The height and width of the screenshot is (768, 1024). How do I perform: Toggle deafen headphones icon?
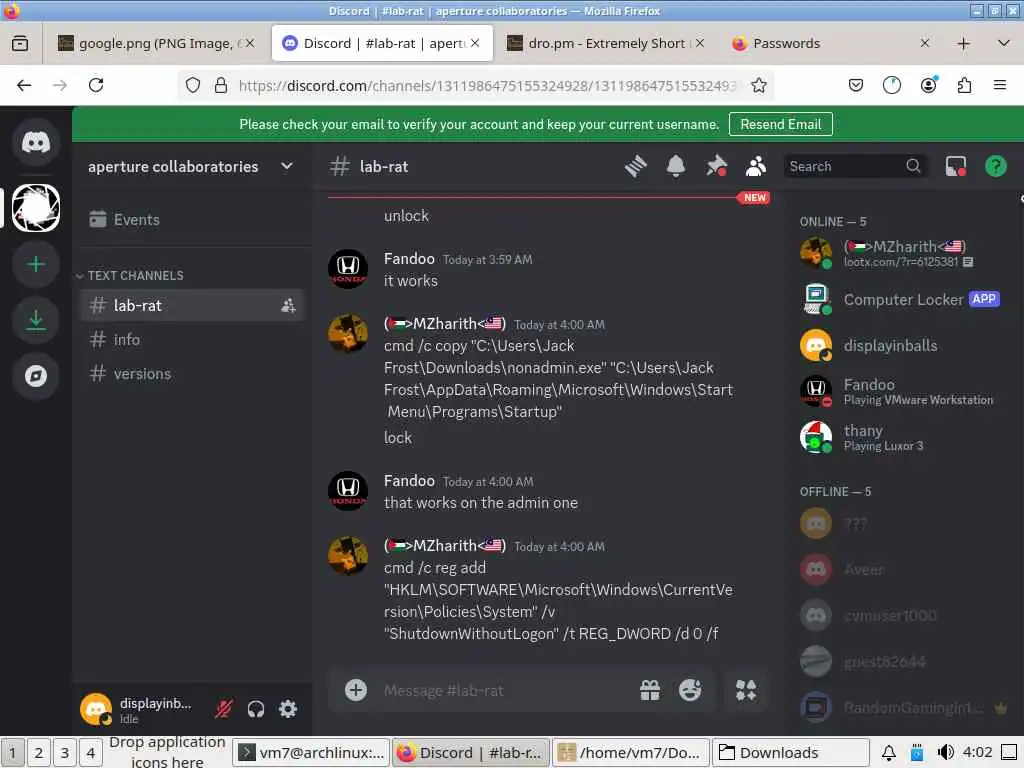click(x=256, y=709)
